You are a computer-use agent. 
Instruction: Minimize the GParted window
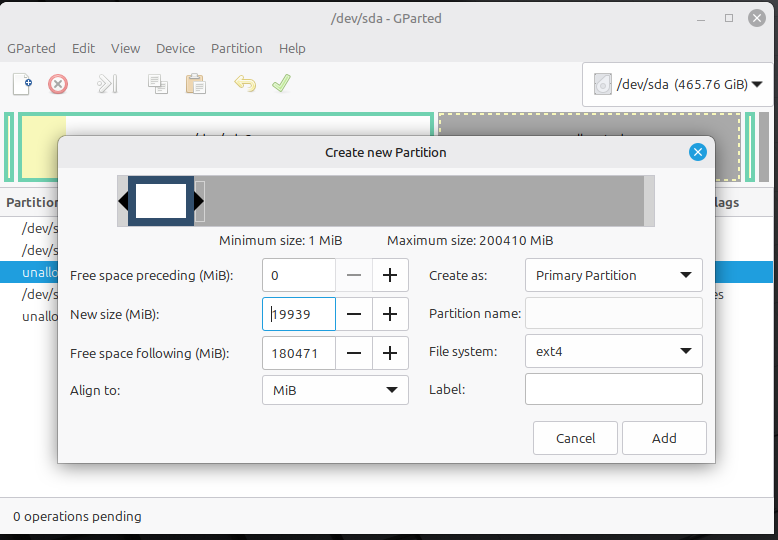[x=701, y=19]
